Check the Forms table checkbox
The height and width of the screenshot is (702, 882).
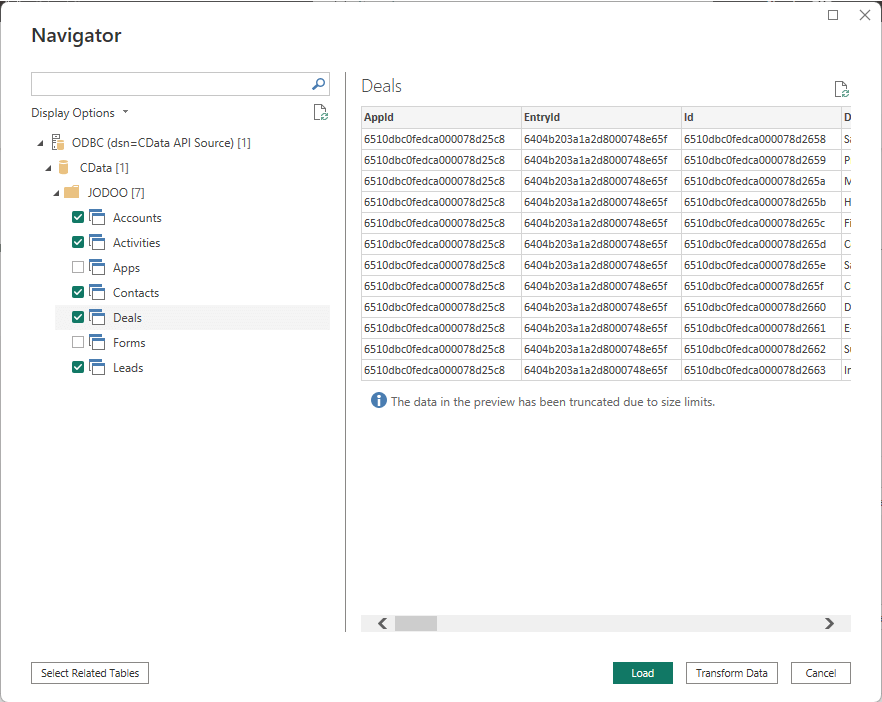coord(78,342)
